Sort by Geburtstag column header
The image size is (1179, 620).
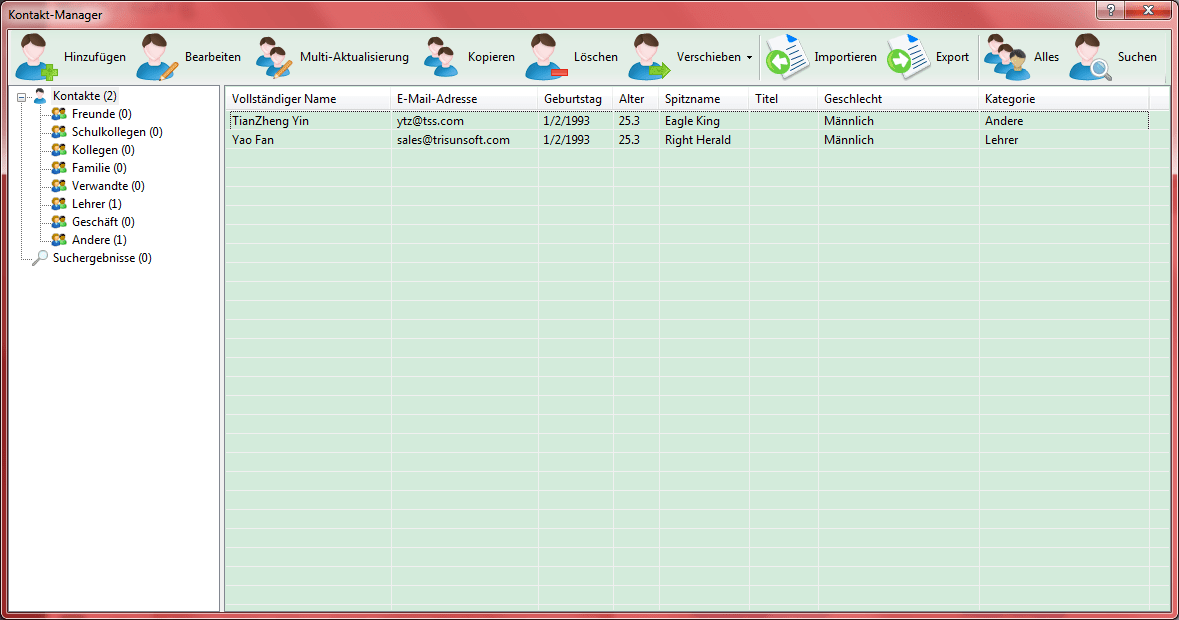[x=575, y=99]
